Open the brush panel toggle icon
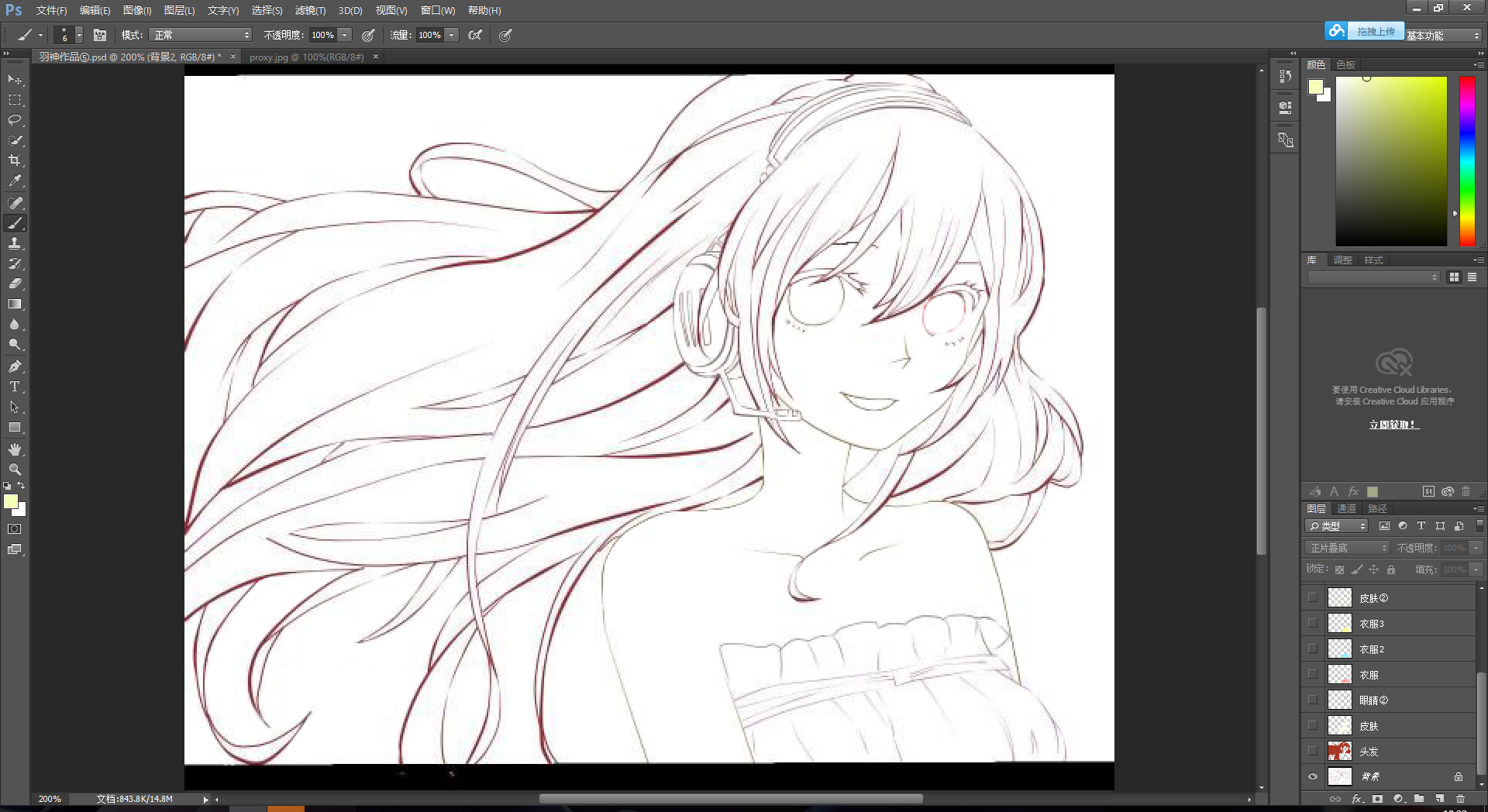The height and width of the screenshot is (812, 1488). [100, 35]
